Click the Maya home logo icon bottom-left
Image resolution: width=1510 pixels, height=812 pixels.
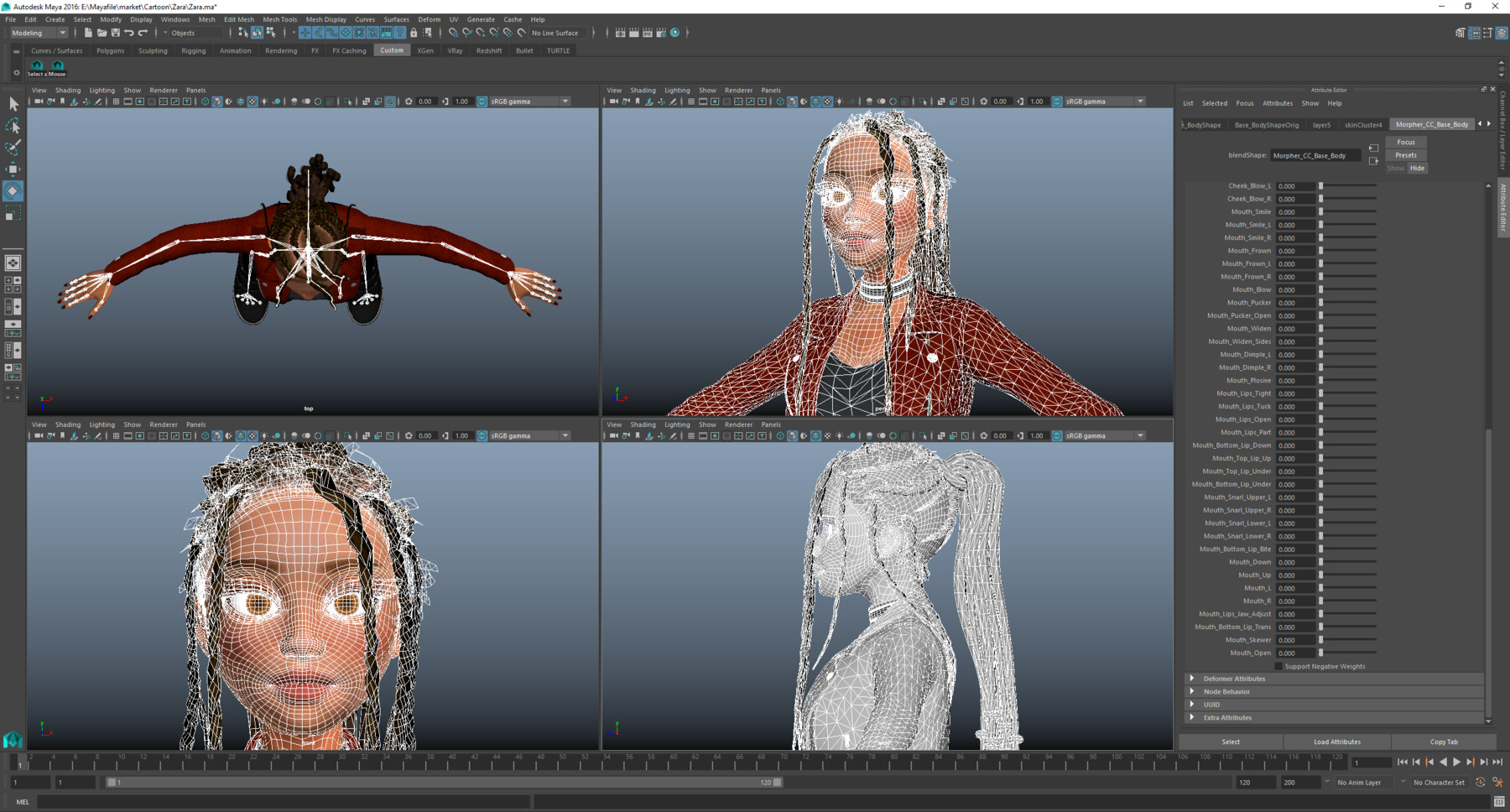pyautogui.click(x=13, y=739)
